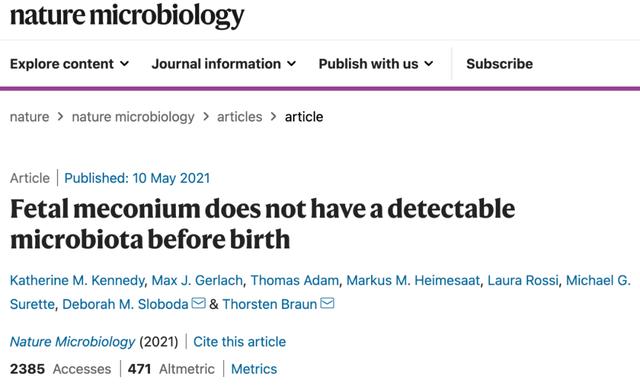Click envelope icon next to Thorsten Braun
Viewport: 640px width, 386px height.
[x=327, y=303]
